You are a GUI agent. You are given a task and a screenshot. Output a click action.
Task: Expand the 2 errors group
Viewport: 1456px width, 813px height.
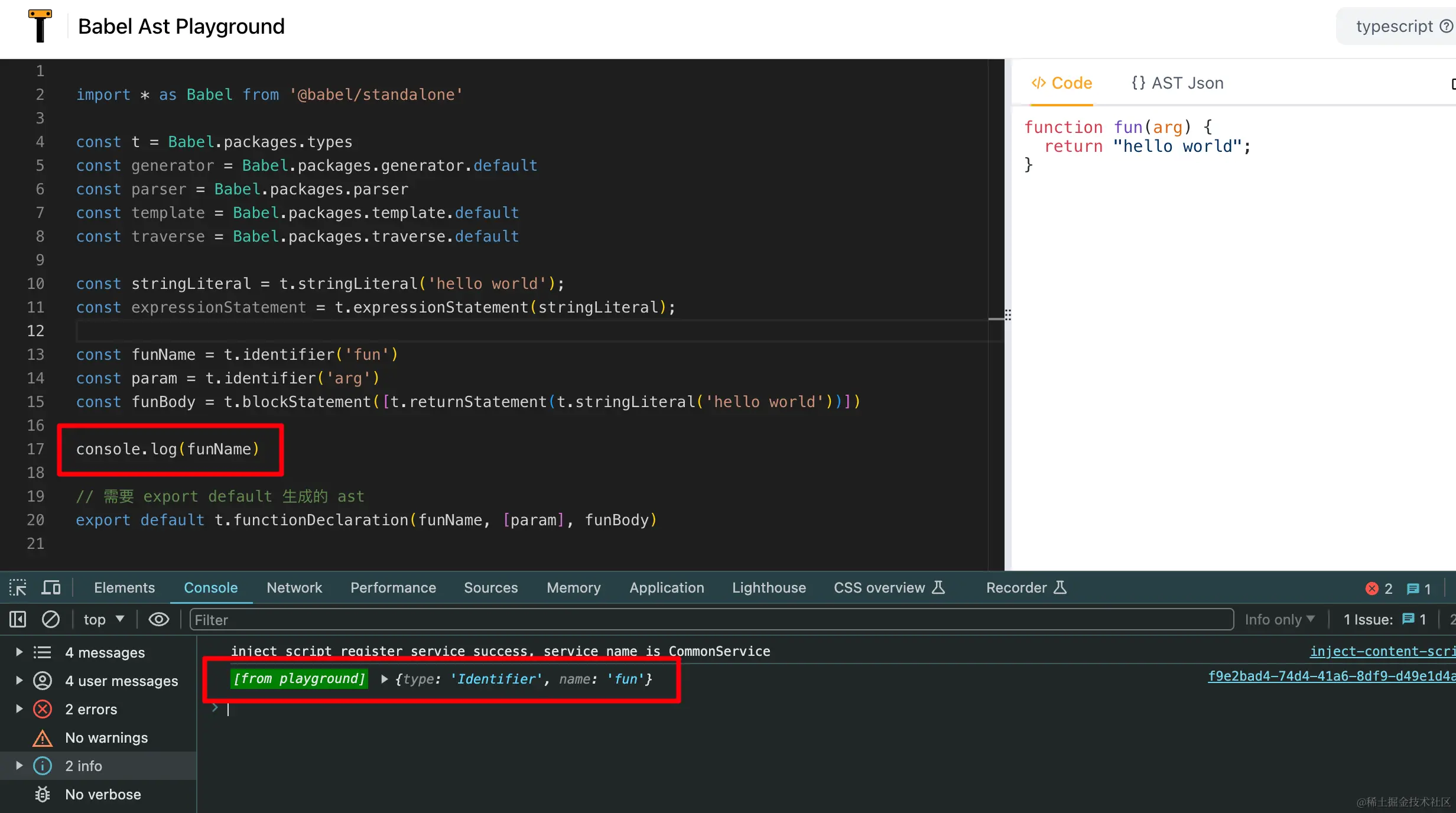(x=19, y=708)
